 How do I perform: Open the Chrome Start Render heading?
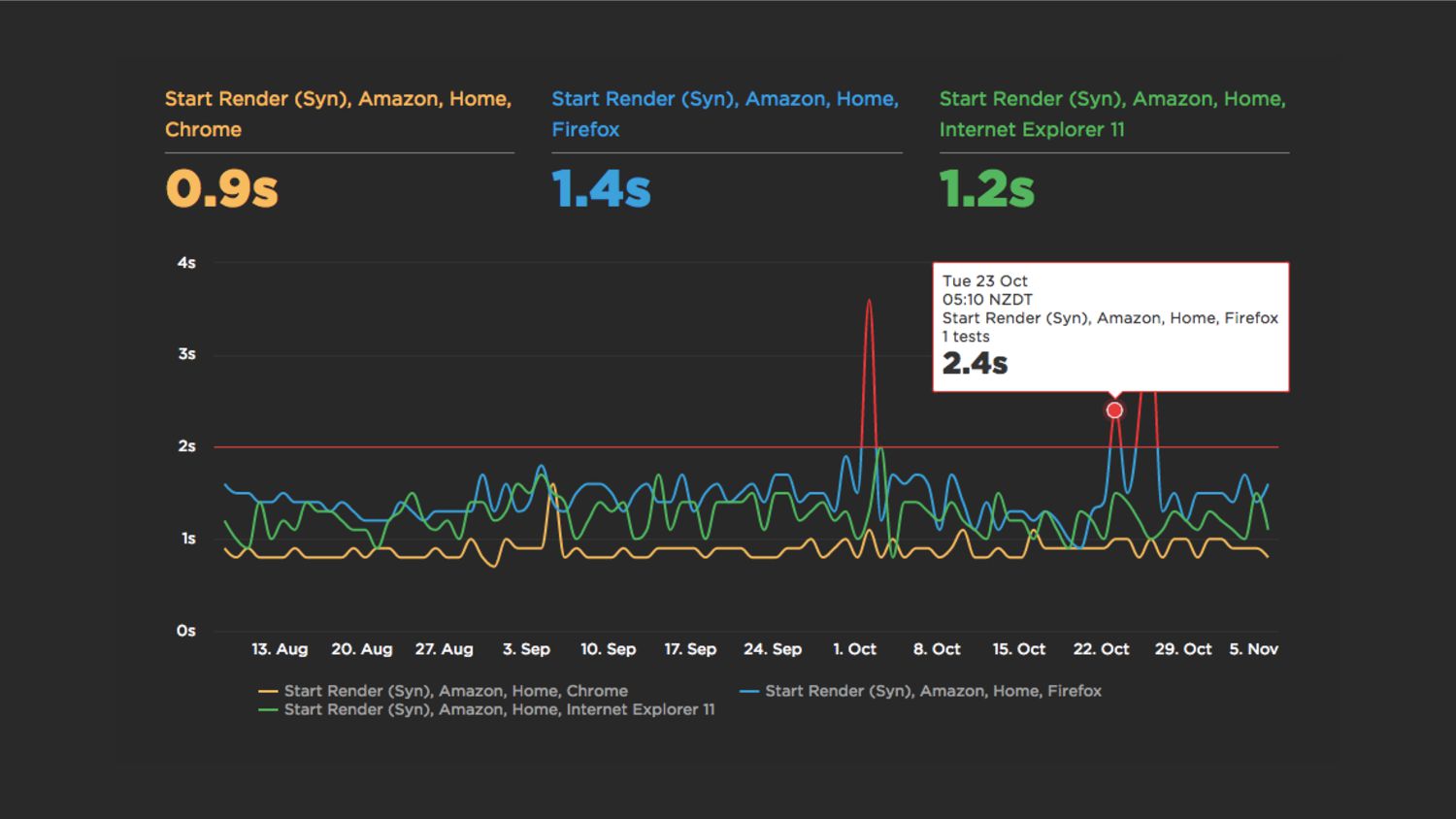point(338,114)
